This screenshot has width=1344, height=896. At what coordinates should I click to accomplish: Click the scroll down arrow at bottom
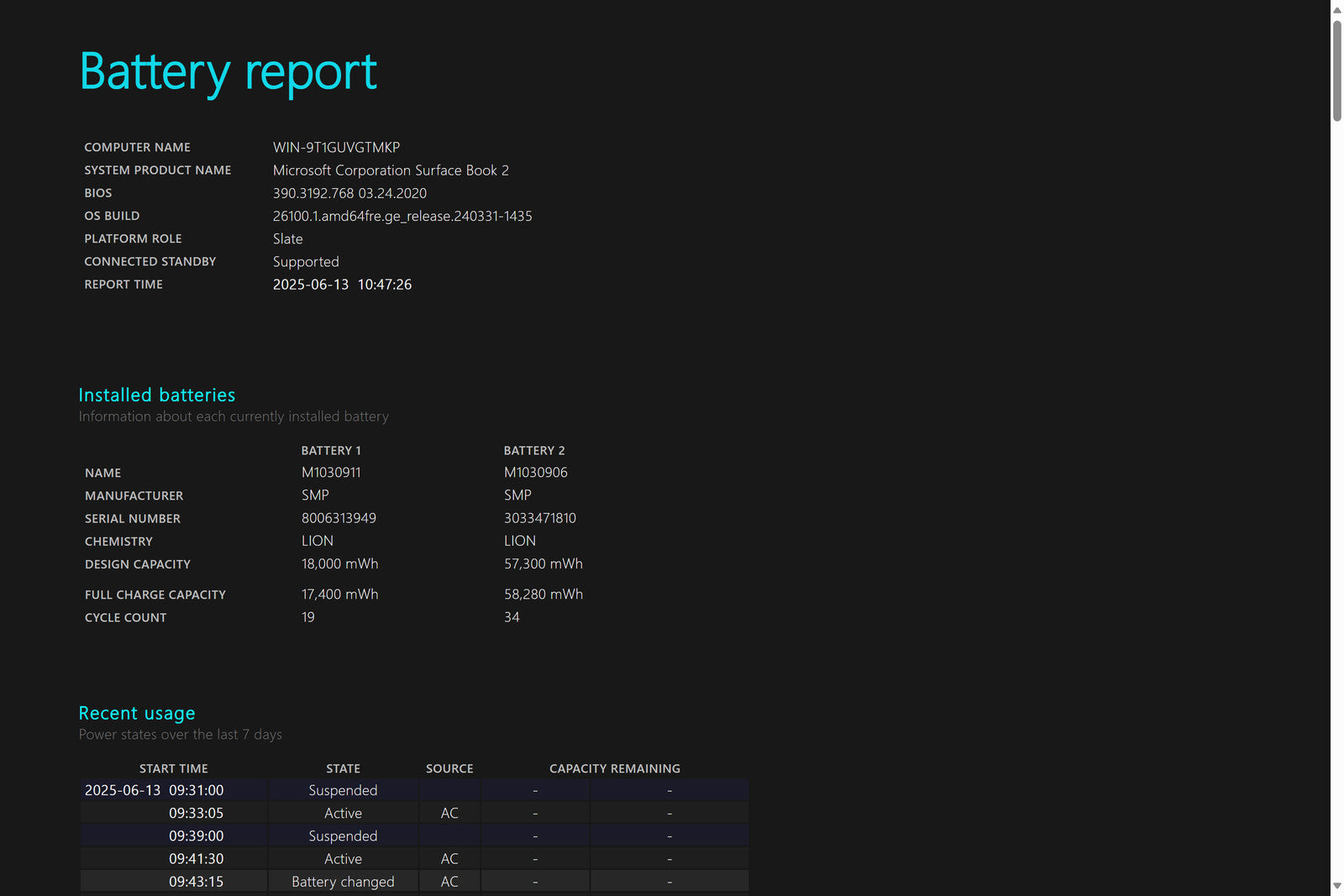pos(1336,886)
